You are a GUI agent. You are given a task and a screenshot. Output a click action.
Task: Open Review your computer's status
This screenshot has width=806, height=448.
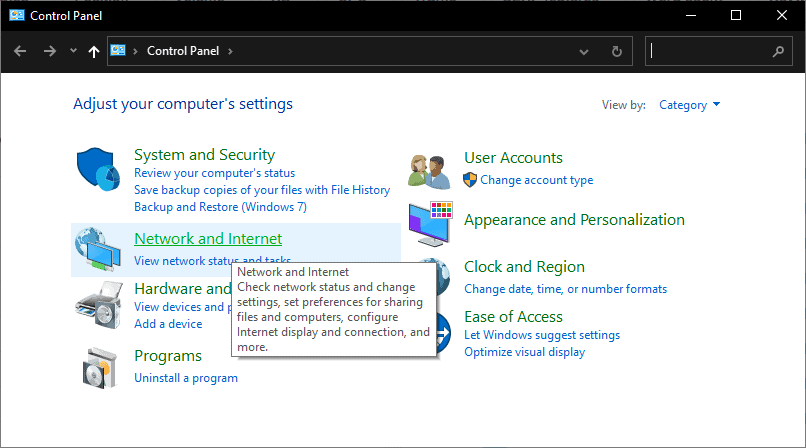214,173
